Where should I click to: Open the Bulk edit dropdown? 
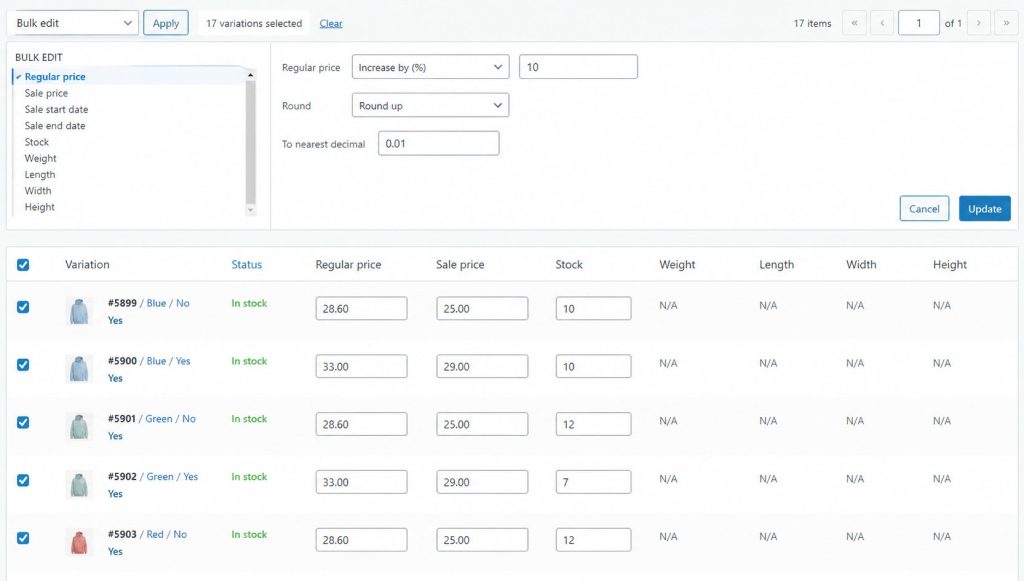(72, 23)
